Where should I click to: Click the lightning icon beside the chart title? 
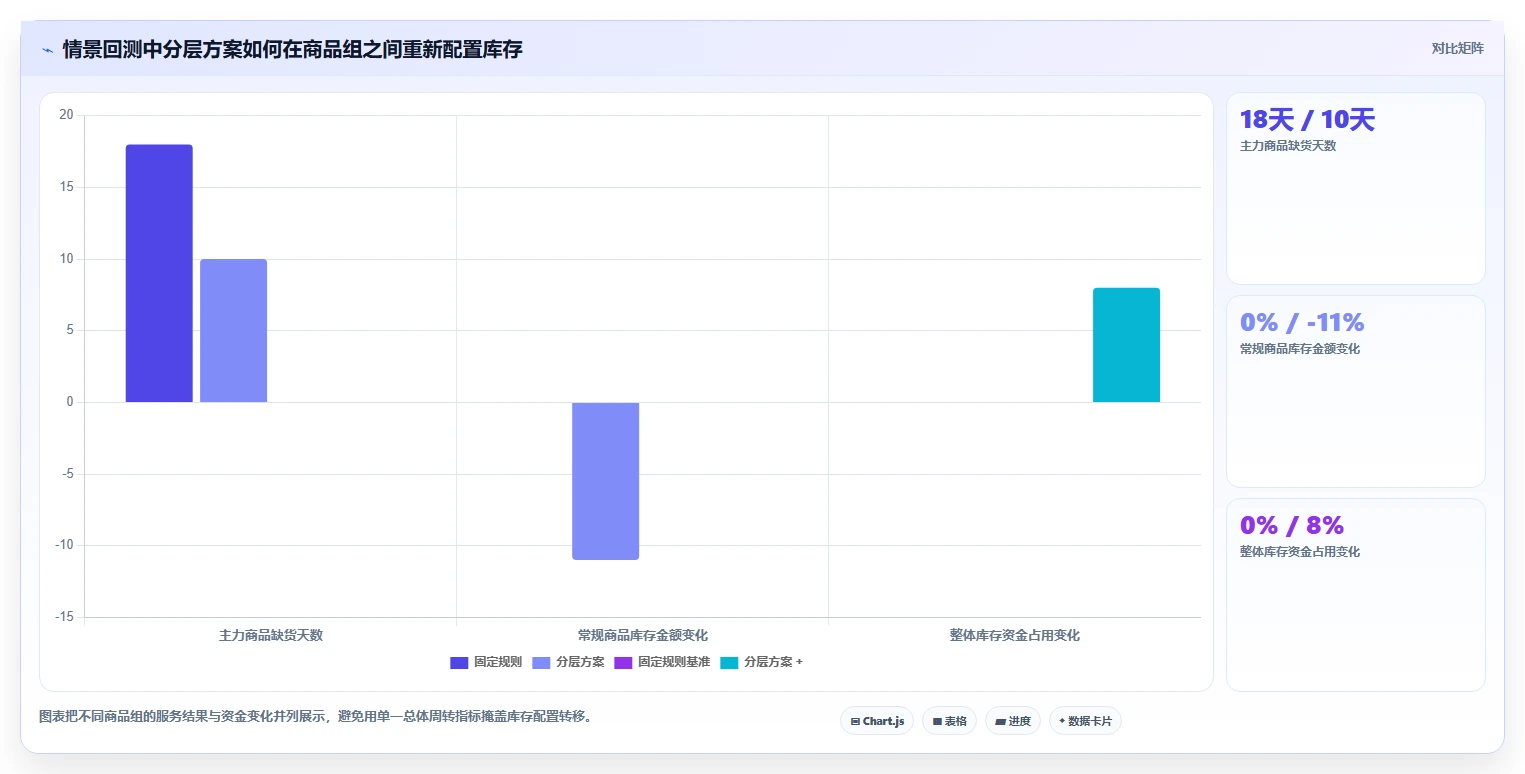tap(47, 49)
